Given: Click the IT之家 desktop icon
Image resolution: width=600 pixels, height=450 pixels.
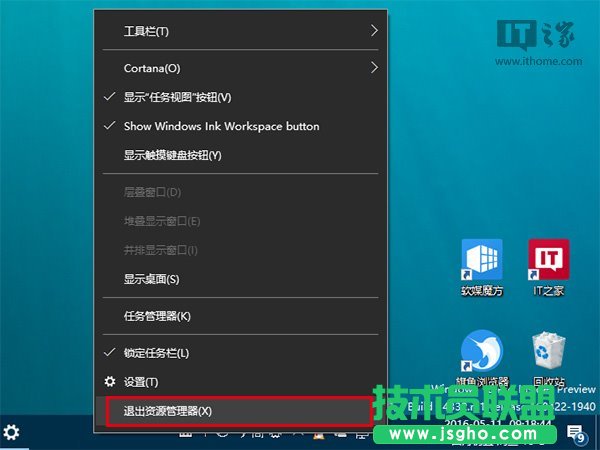Looking at the screenshot, I should tap(548, 262).
